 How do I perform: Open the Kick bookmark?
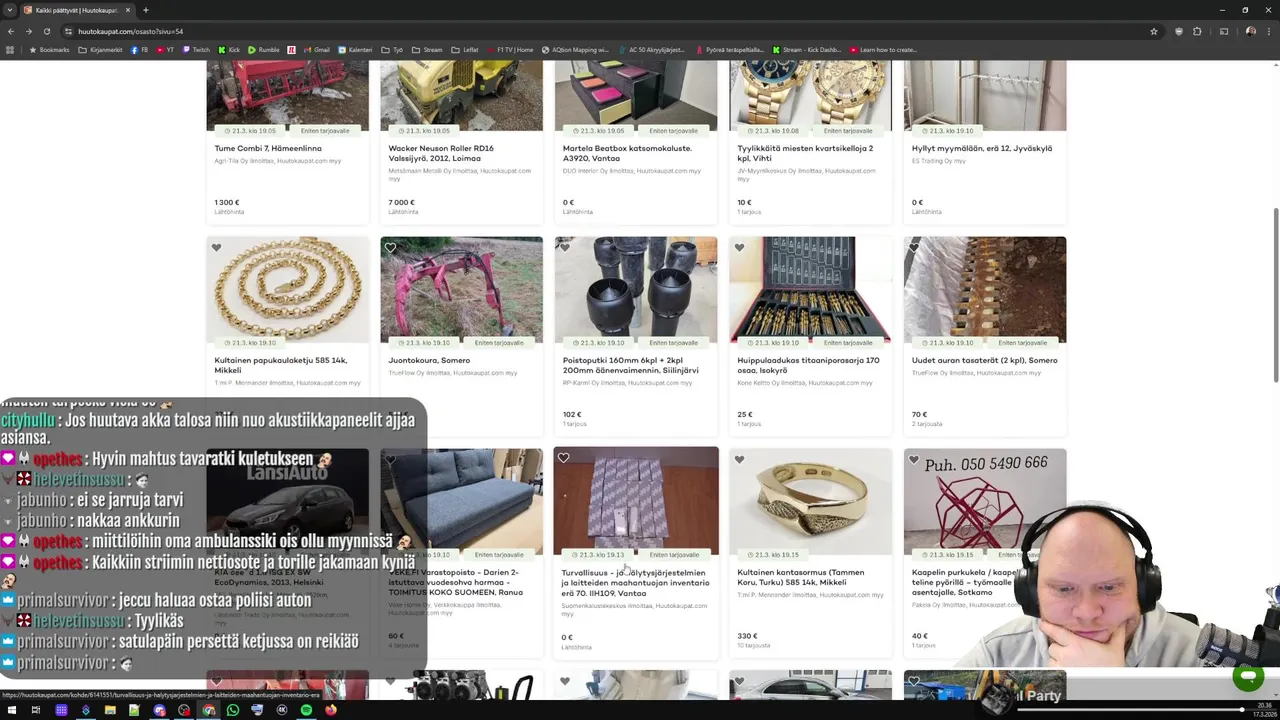point(229,50)
